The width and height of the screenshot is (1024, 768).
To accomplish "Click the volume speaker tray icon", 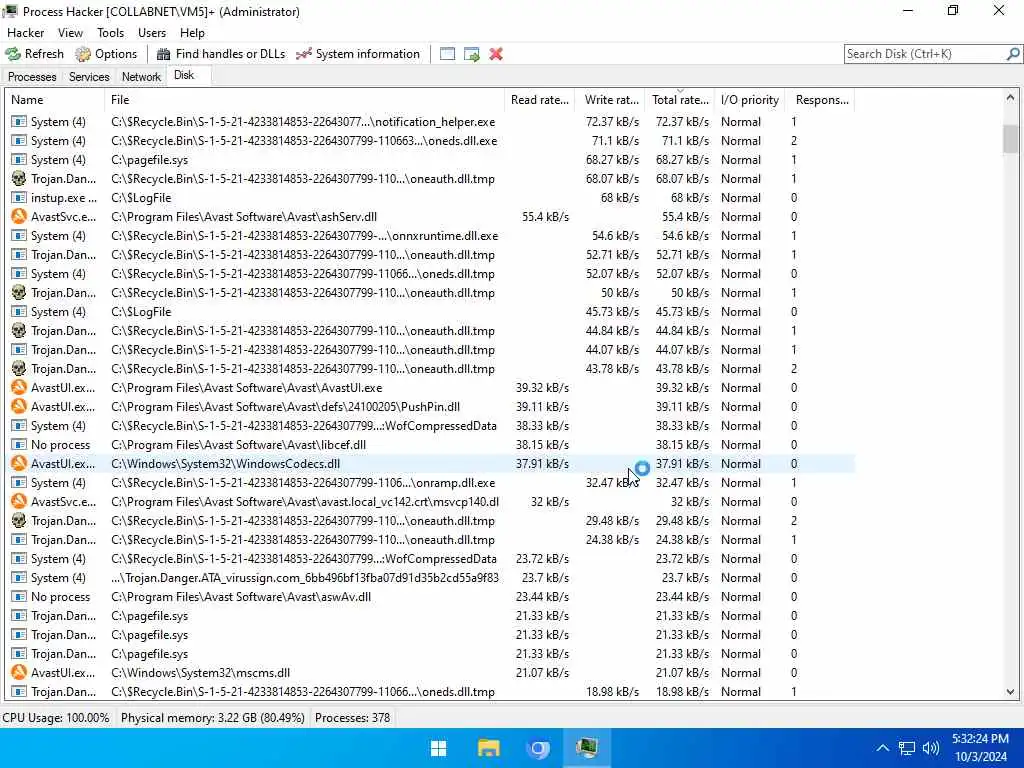I will click(931, 748).
